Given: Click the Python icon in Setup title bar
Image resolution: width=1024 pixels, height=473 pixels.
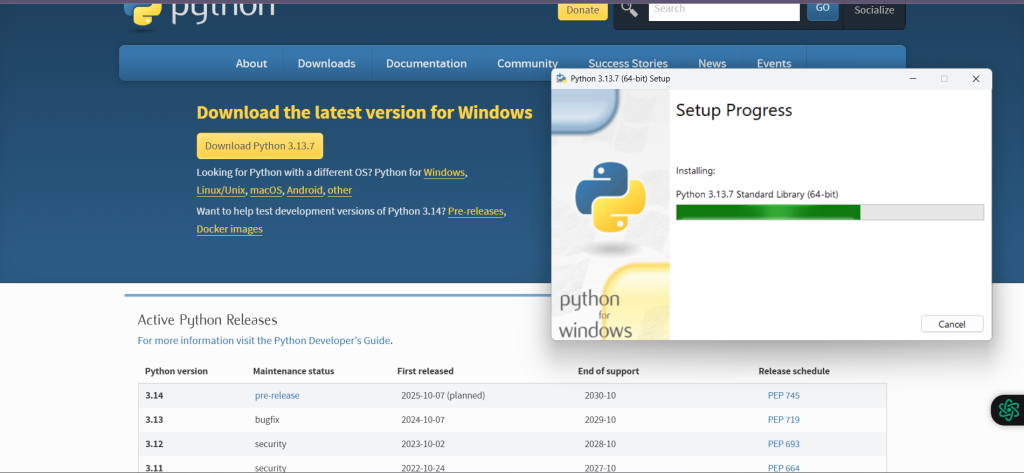Looking at the screenshot, I should (x=561, y=78).
